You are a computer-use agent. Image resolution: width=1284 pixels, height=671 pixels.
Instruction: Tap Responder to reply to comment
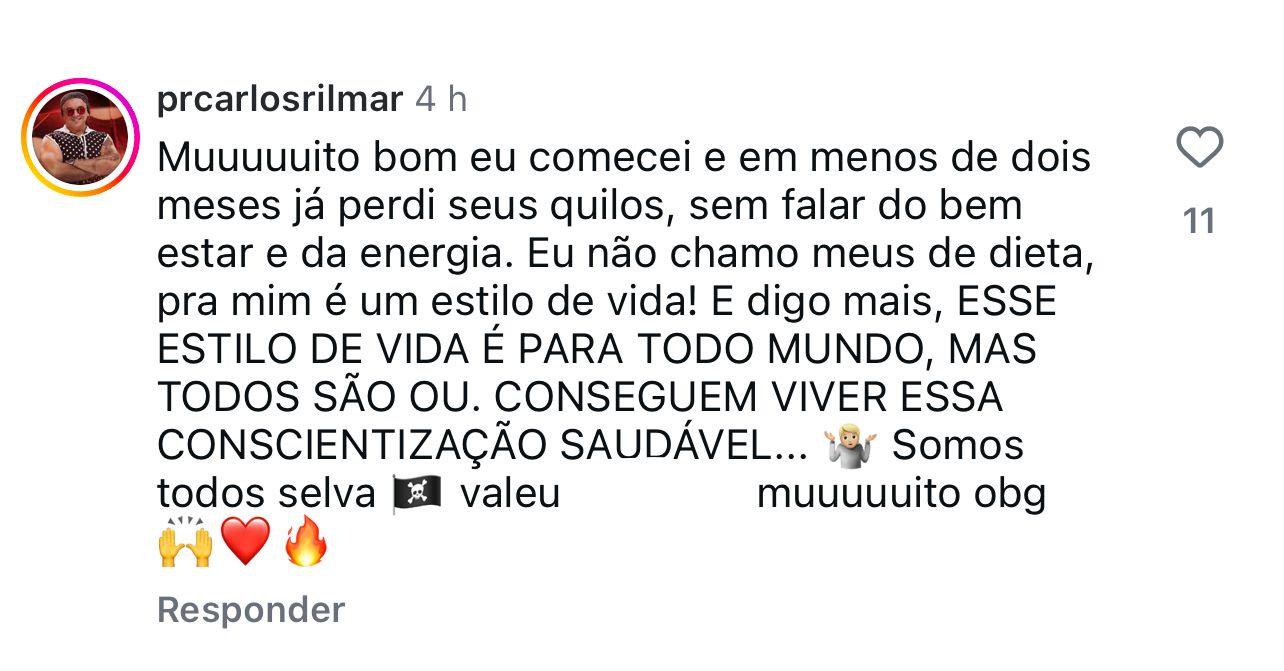pyautogui.click(x=251, y=609)
